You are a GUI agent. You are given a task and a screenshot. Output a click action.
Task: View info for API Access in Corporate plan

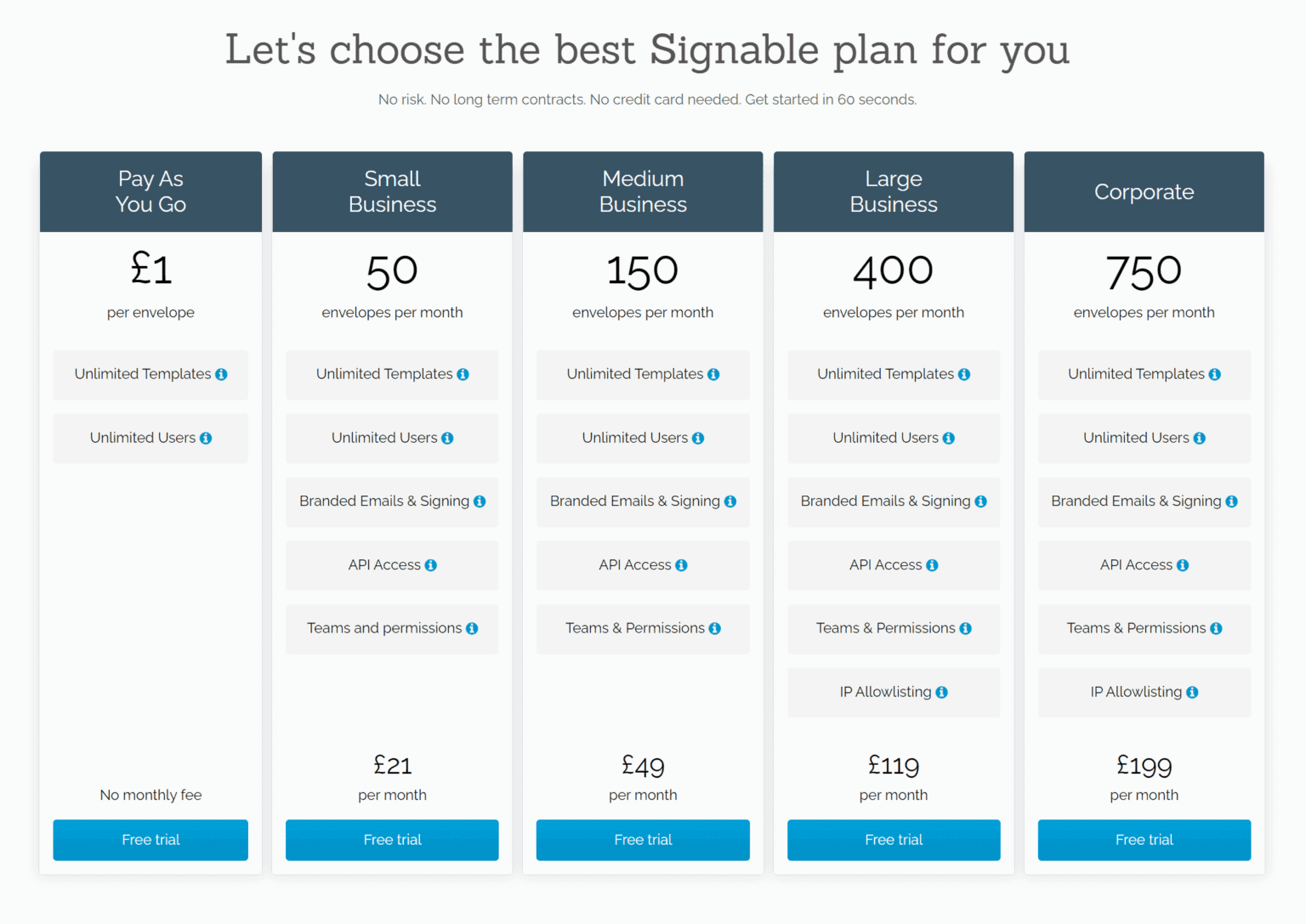point(1183,564)
